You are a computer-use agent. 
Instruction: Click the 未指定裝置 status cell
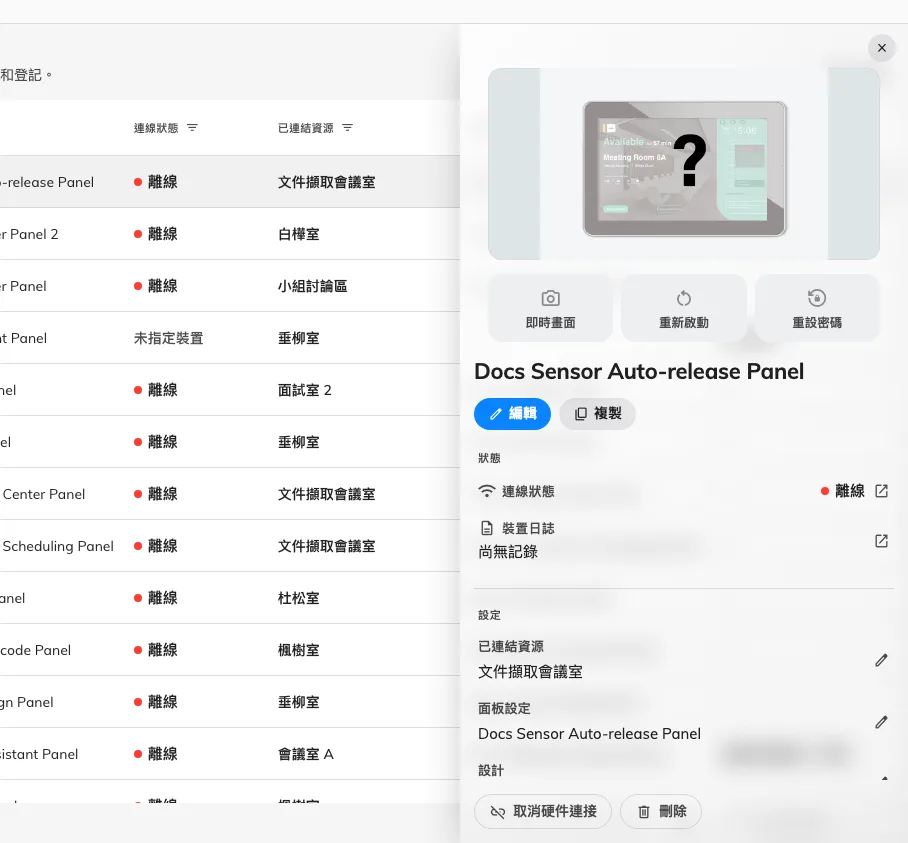(x=169, y=338)
